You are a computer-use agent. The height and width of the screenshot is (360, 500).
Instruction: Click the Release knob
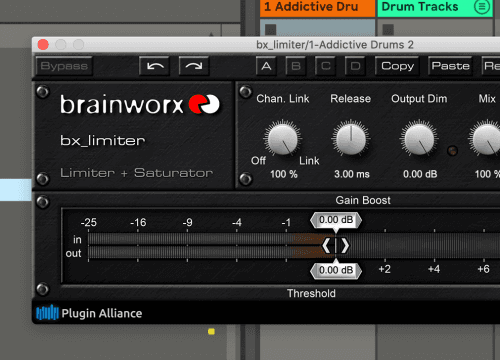(x=351, y=139)
